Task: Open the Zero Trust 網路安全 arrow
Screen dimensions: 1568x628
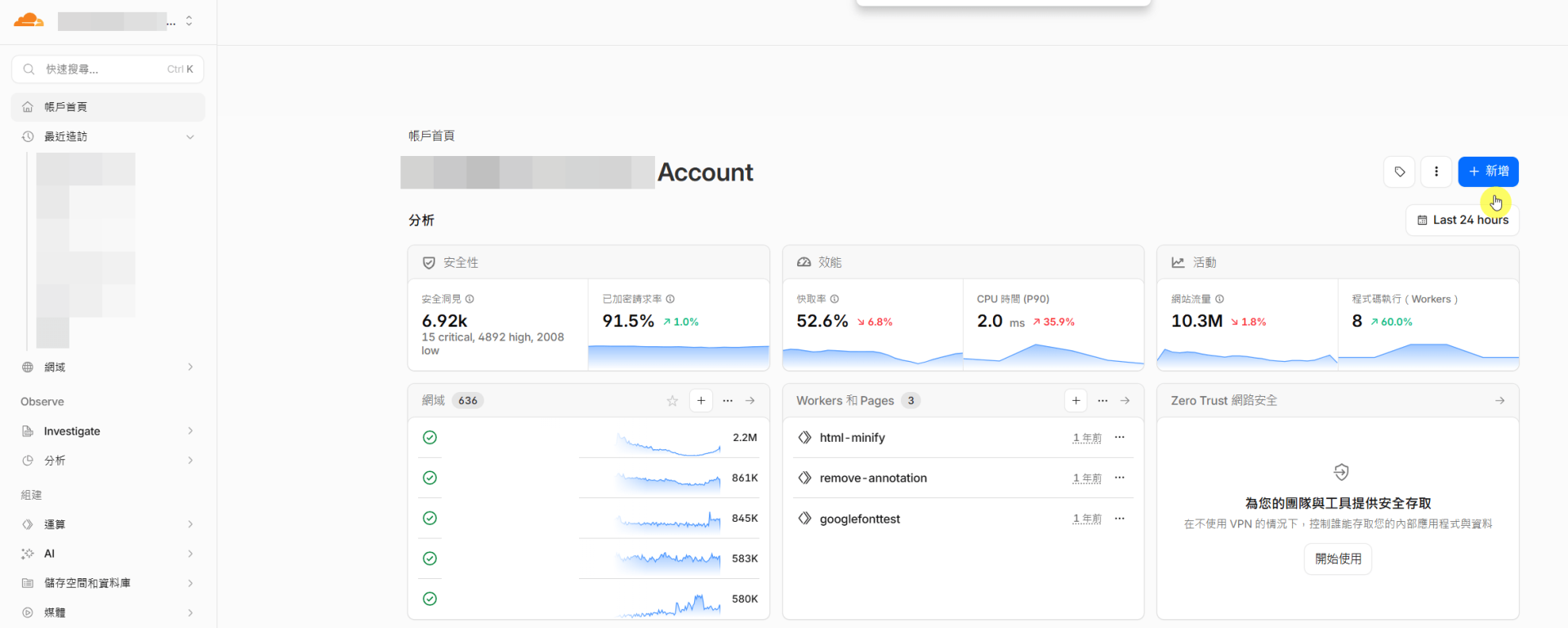Action: click(x=1499, y=400)
